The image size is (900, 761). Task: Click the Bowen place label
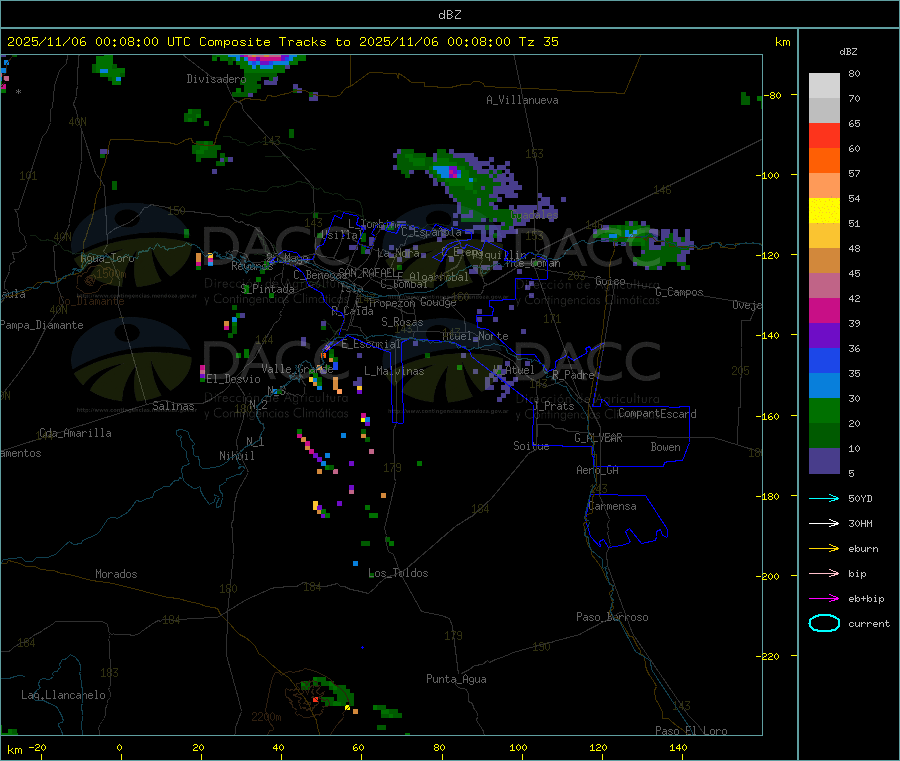665,447
